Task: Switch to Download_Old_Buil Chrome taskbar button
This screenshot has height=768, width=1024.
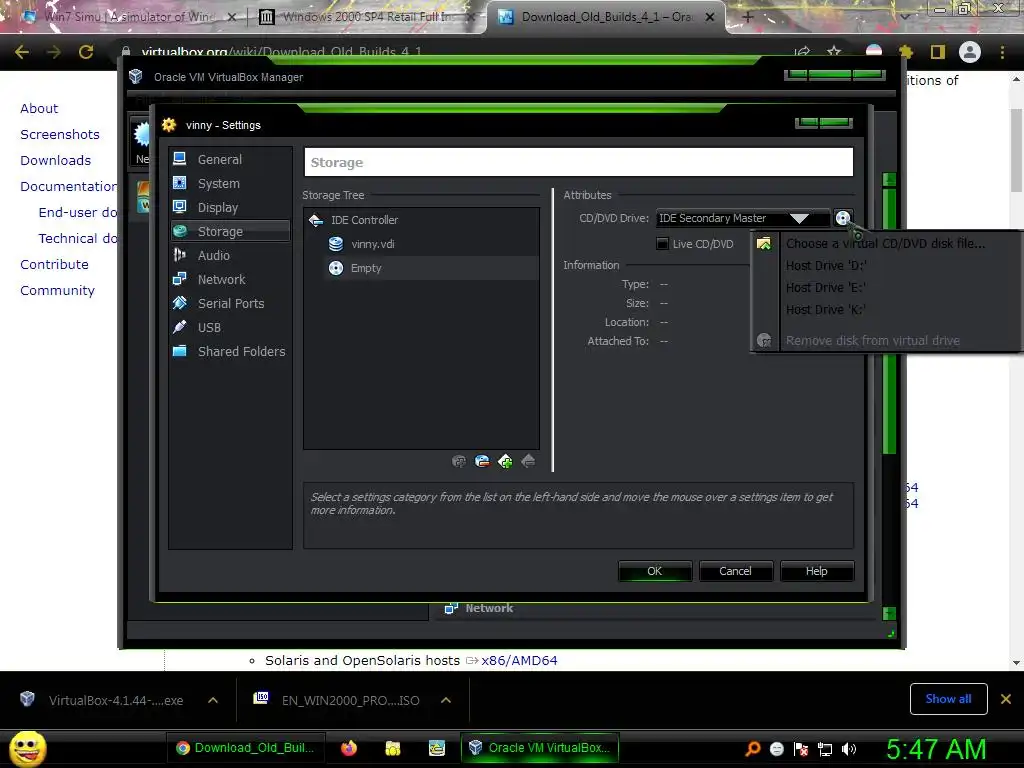Action: tap(245, 748)
